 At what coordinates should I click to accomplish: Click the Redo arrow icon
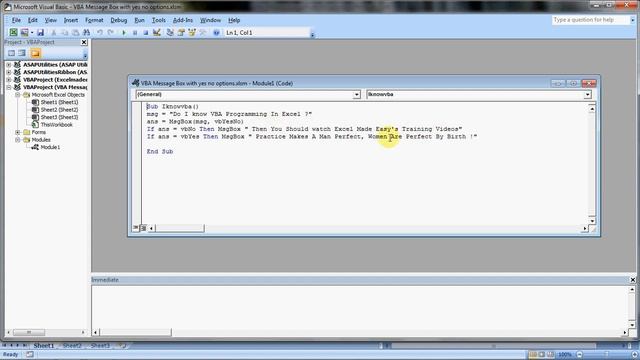111,32
